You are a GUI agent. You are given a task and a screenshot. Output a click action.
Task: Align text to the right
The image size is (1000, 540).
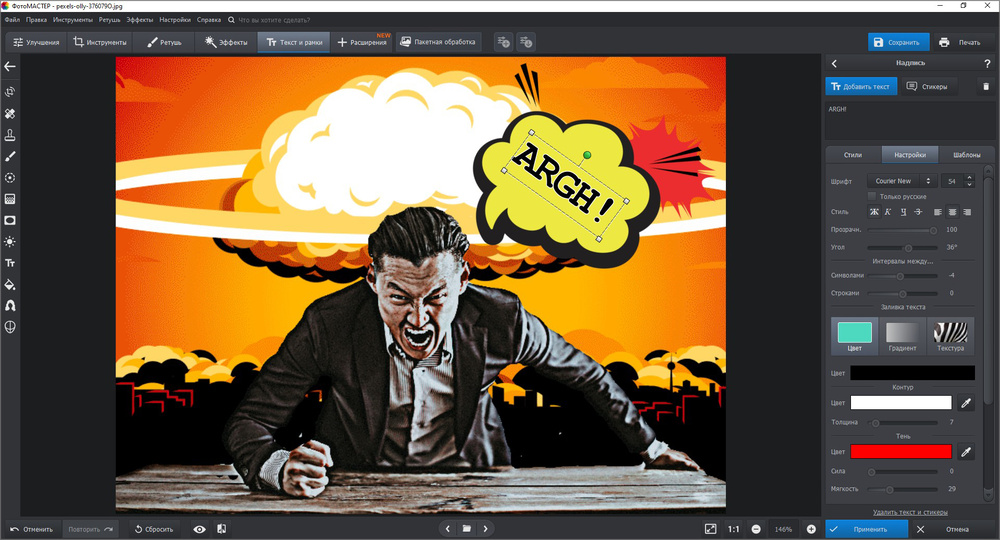tap(967, 212)
